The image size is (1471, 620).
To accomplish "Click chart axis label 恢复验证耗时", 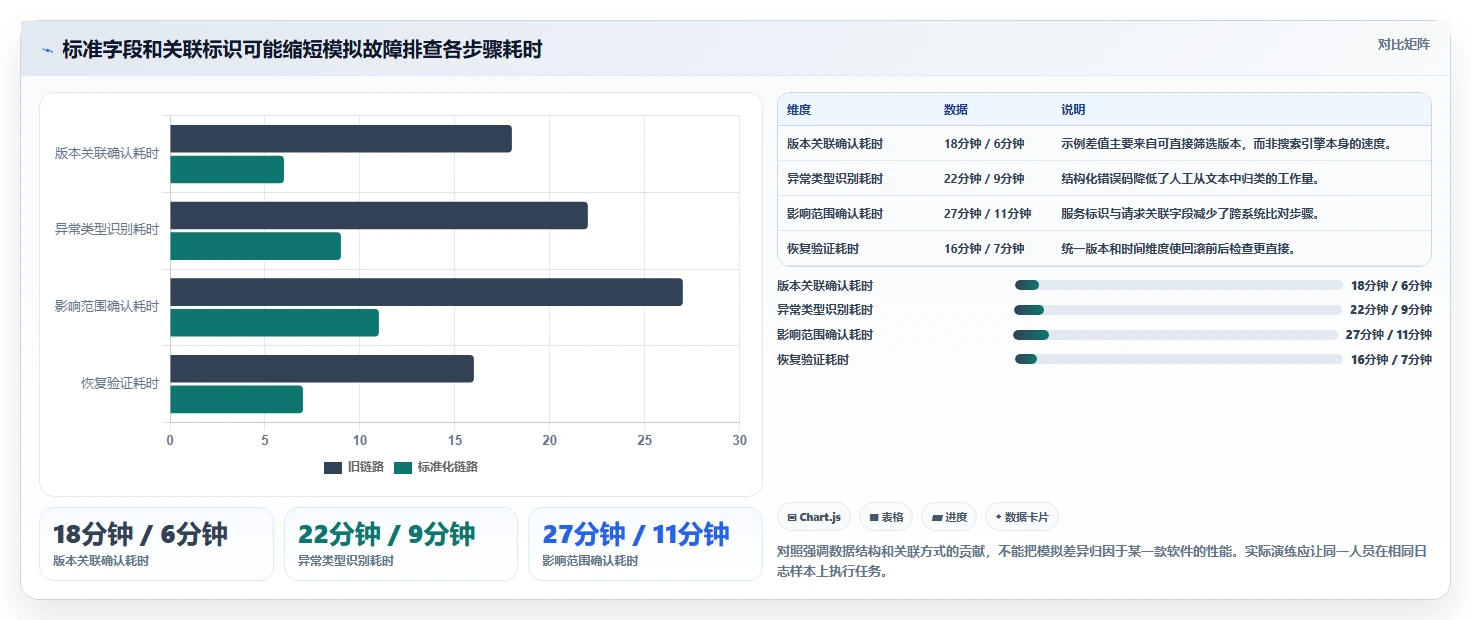I will click(120, 384).
